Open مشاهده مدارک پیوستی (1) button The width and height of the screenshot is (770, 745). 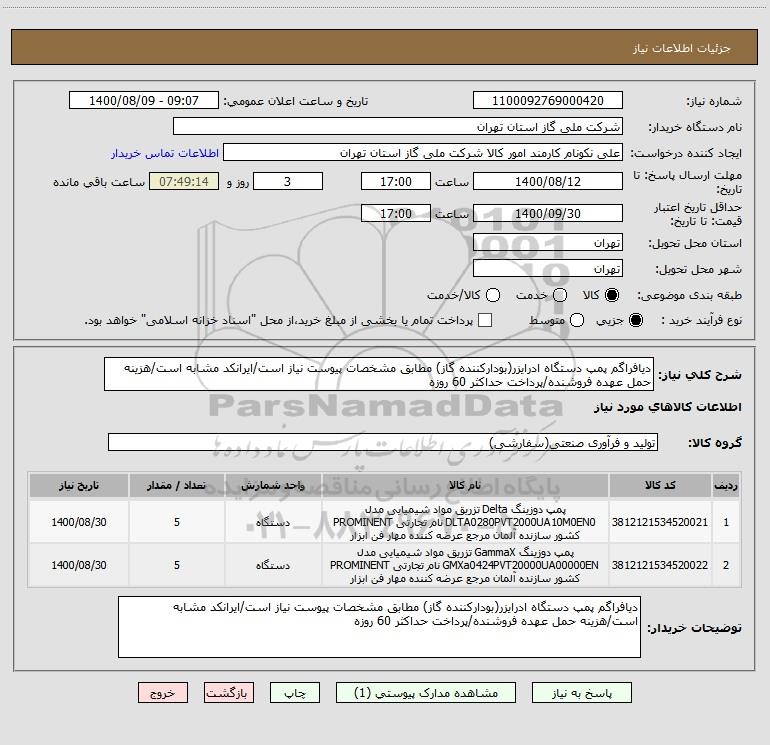pos(426,693)
